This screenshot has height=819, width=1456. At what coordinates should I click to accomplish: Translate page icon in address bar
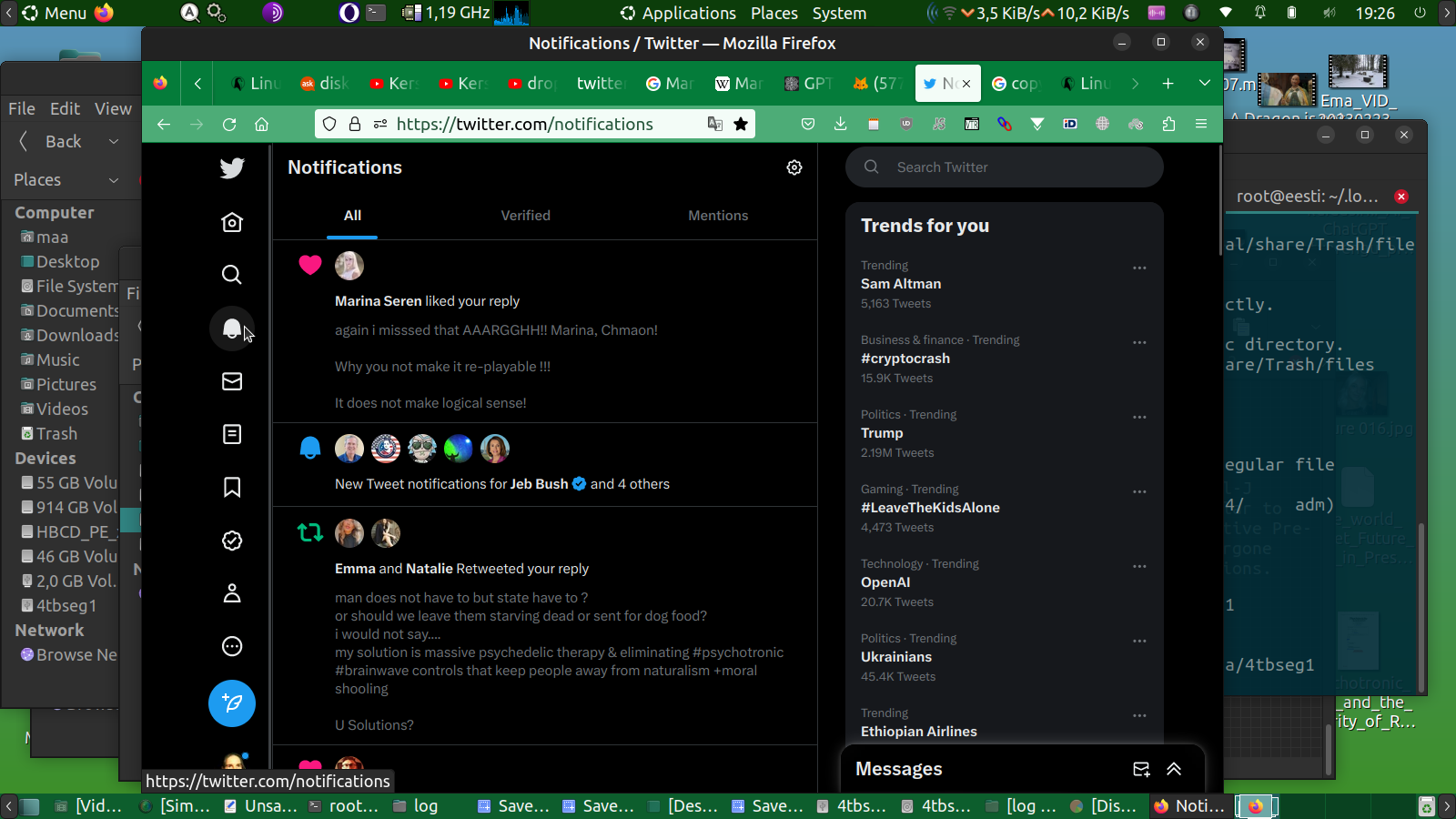pos(715,124)
